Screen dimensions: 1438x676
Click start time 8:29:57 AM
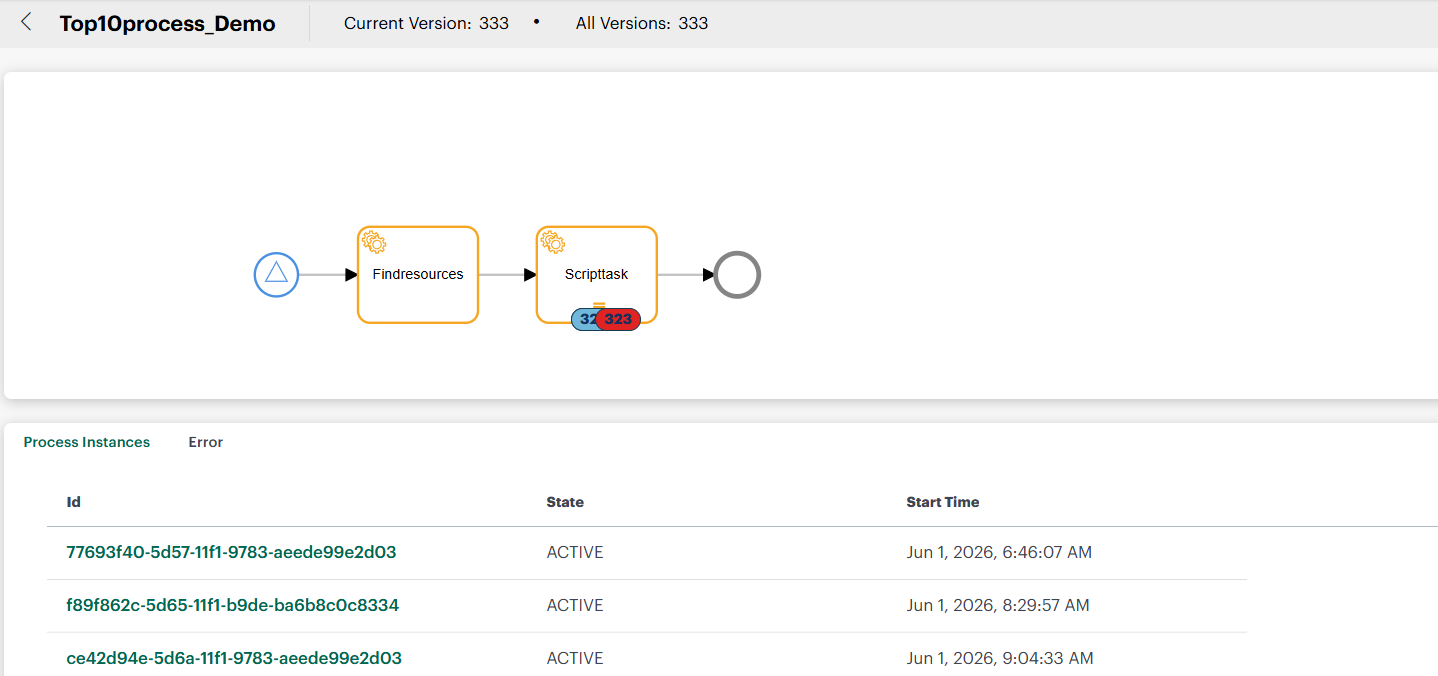(998, 605)
